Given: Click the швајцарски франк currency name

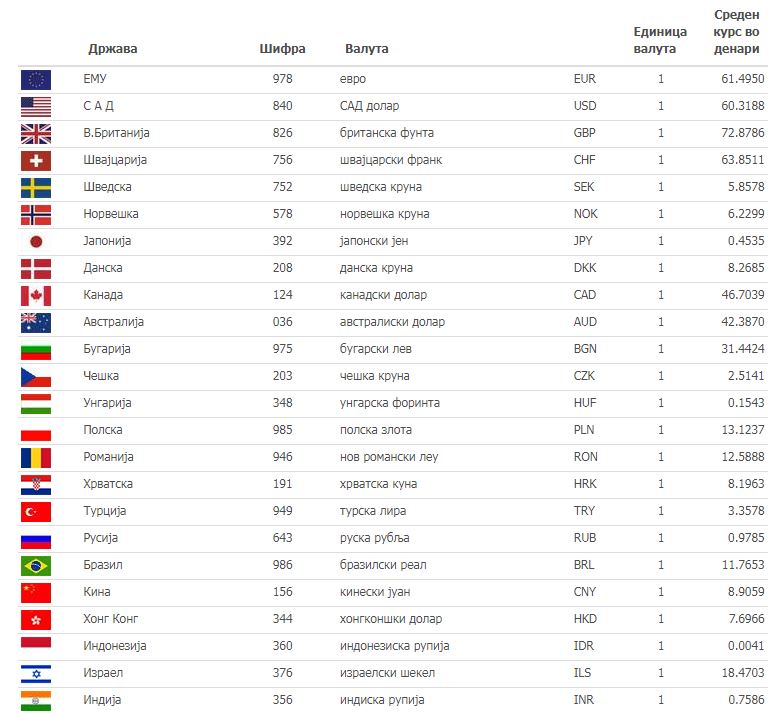Looking at the screenshot, I should click(391, 160).
